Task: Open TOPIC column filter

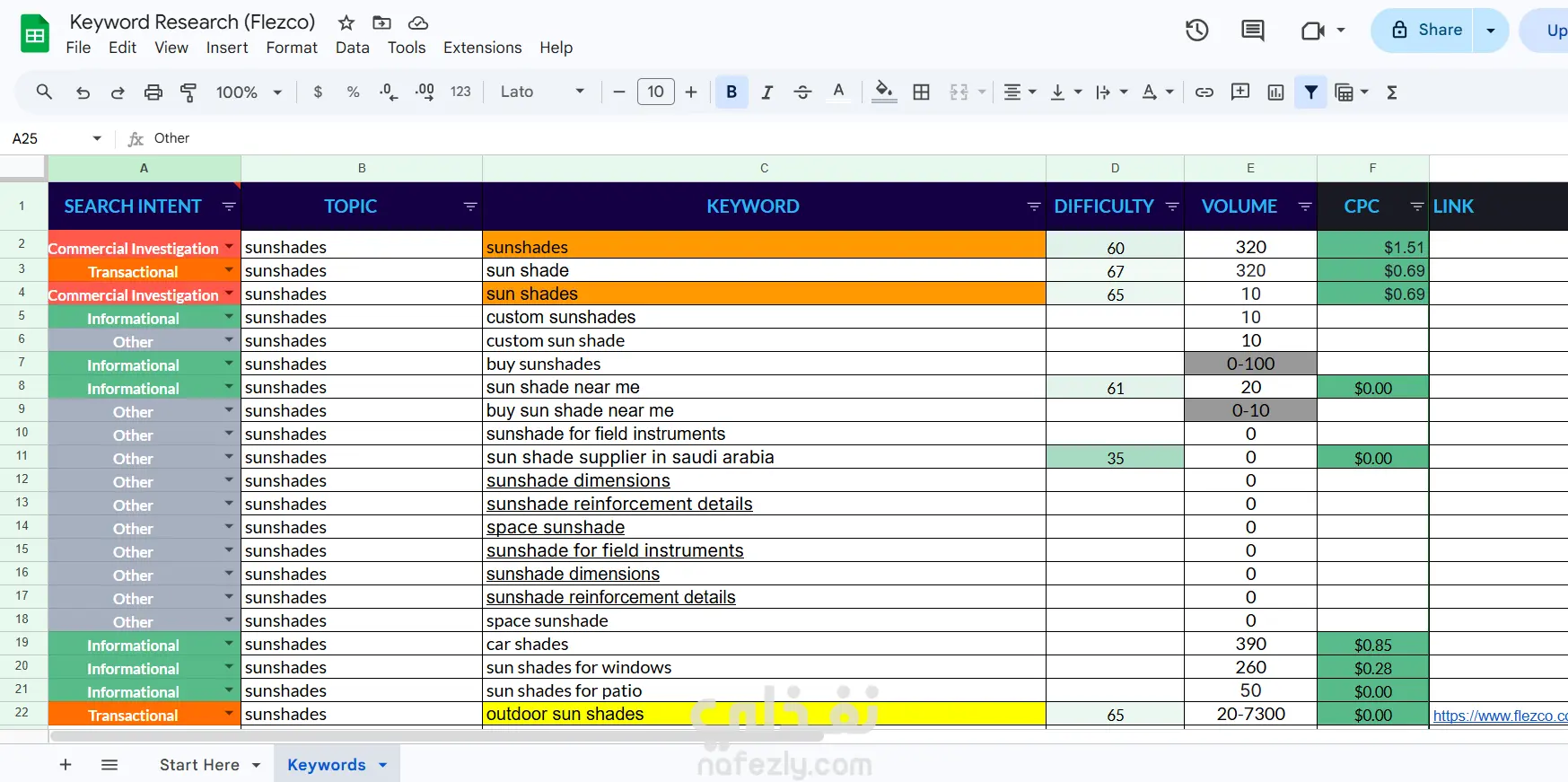Action: pyautogui.click(x=470, y=206)
